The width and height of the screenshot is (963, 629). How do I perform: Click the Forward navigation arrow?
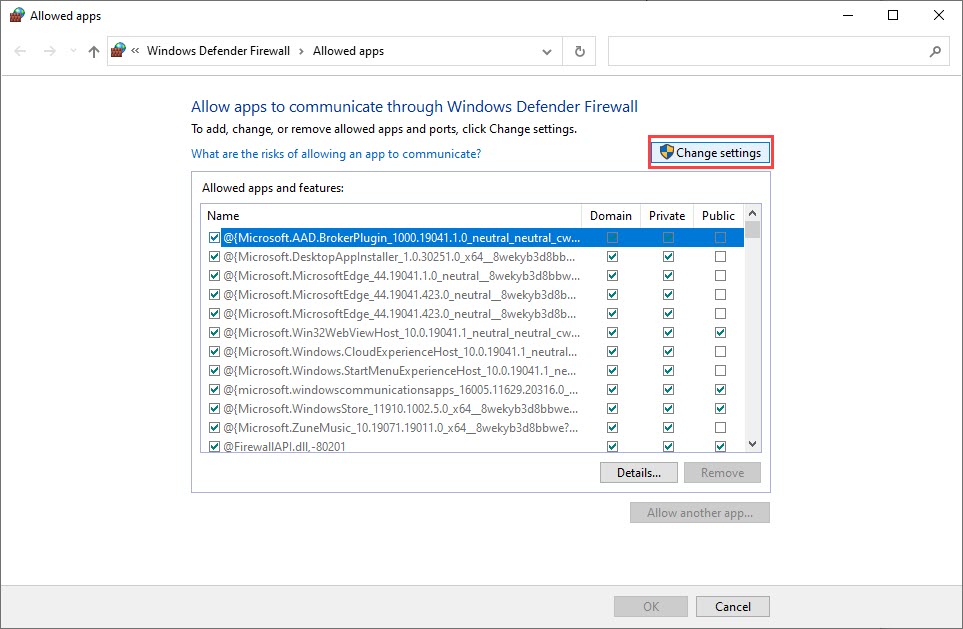click(x=50, y=51)
